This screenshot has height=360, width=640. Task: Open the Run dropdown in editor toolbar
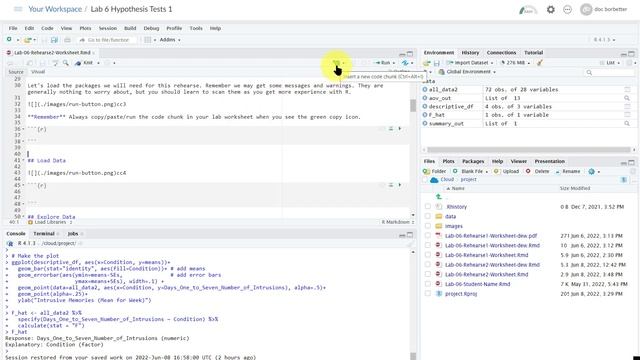(x=393, y=63)
